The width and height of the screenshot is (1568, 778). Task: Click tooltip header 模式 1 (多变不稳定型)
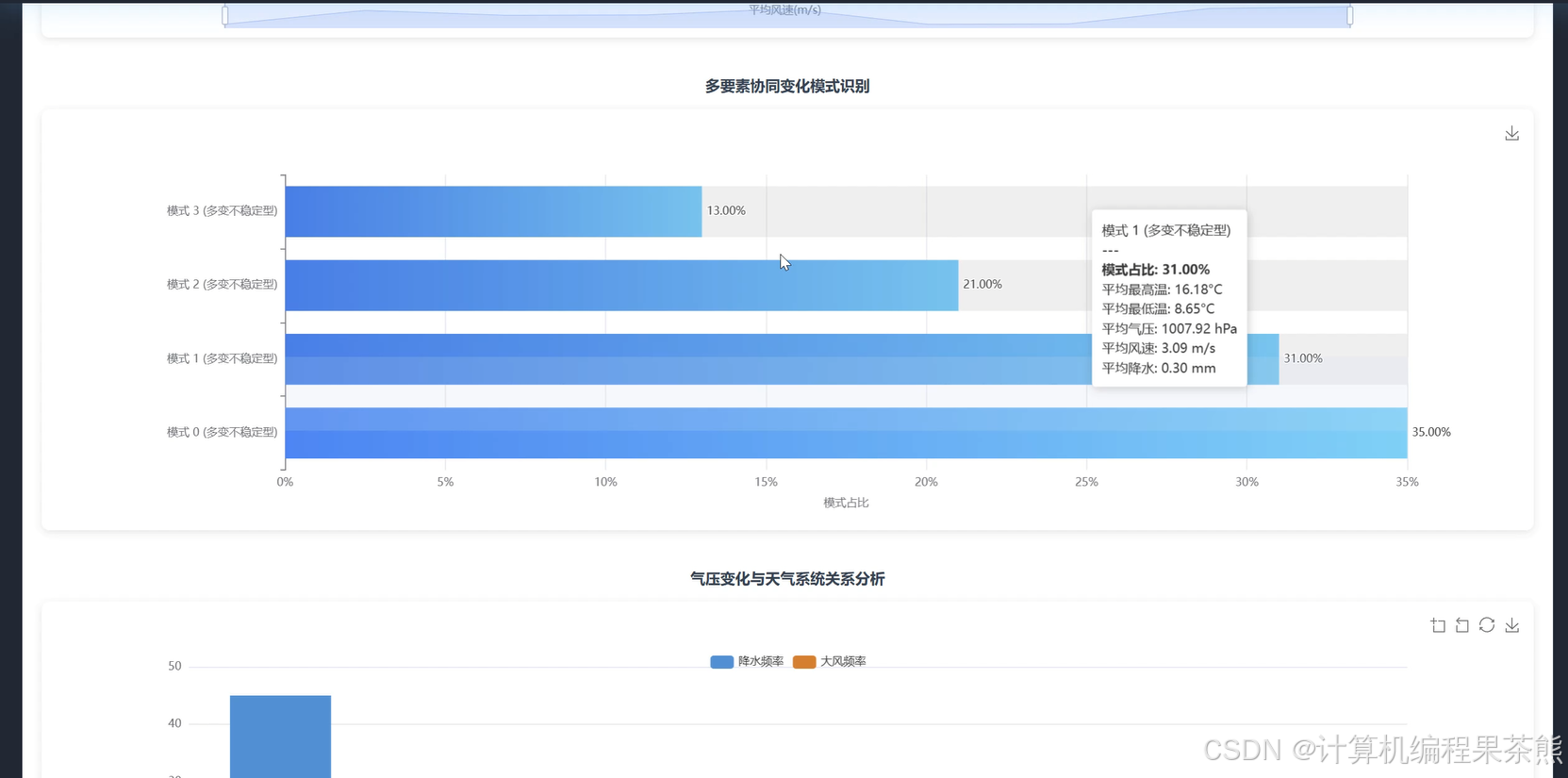[1166, 230]
